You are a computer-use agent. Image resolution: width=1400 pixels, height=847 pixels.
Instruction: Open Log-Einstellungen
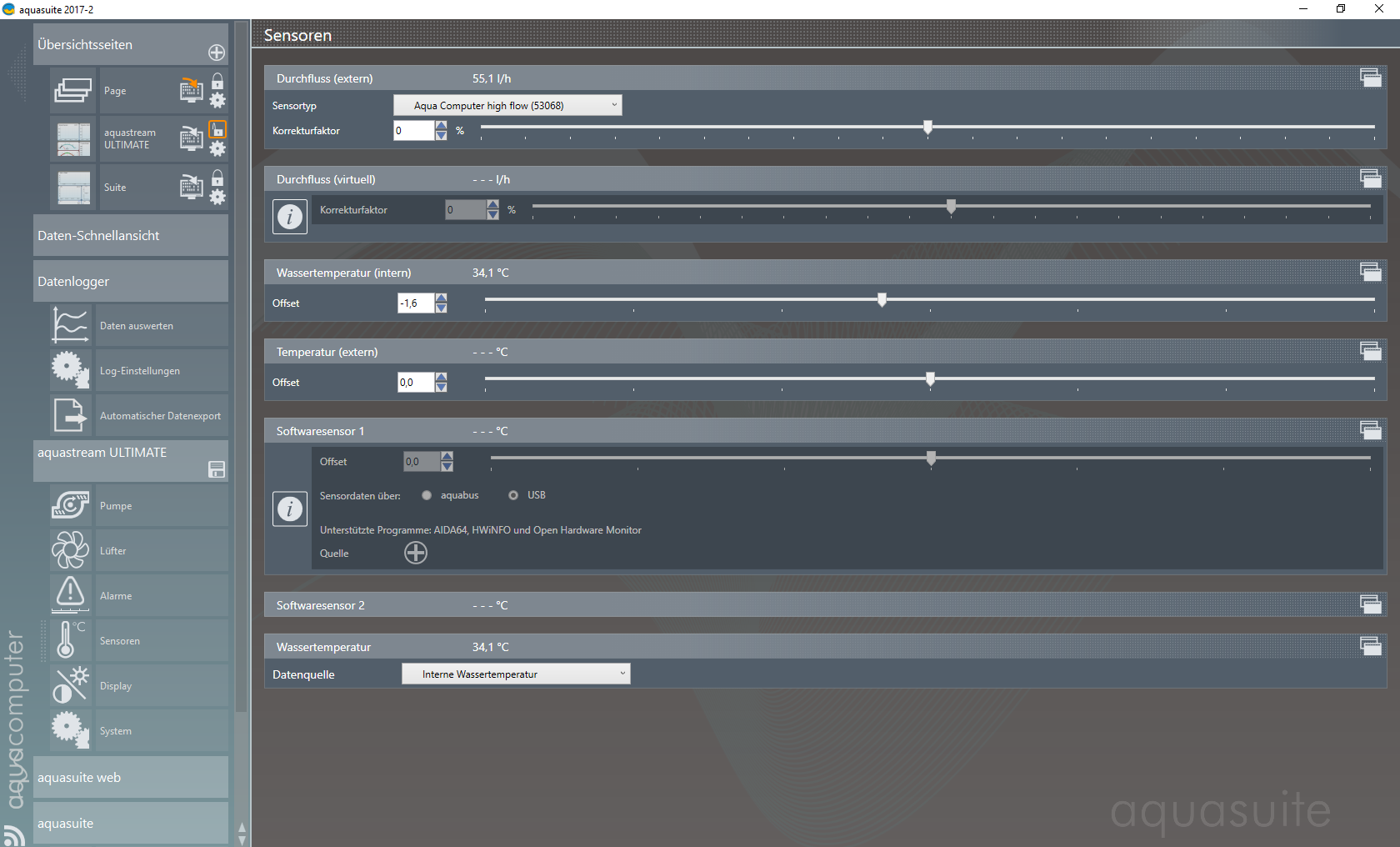click(139, 370)
